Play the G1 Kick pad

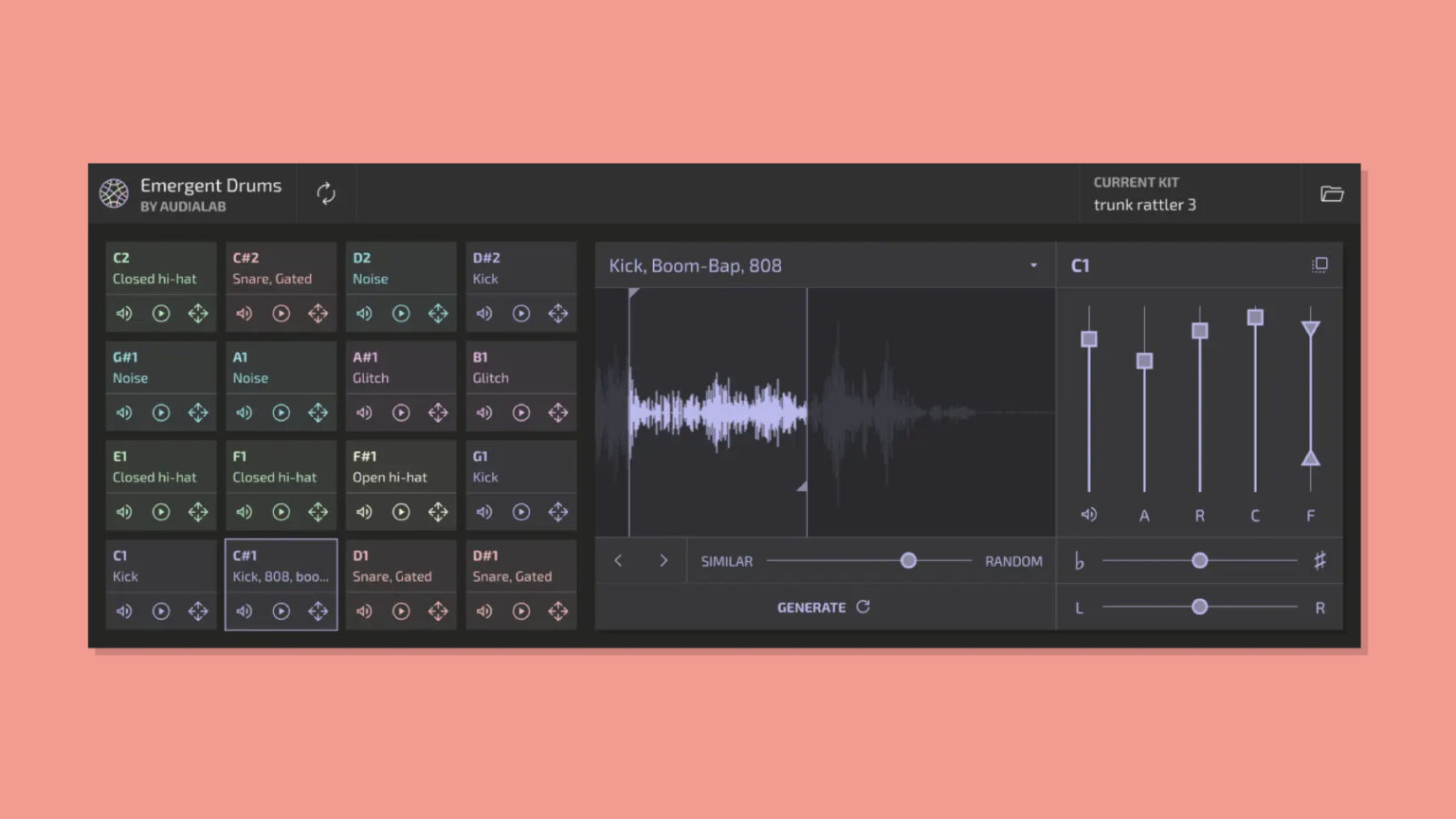[521, 512]
